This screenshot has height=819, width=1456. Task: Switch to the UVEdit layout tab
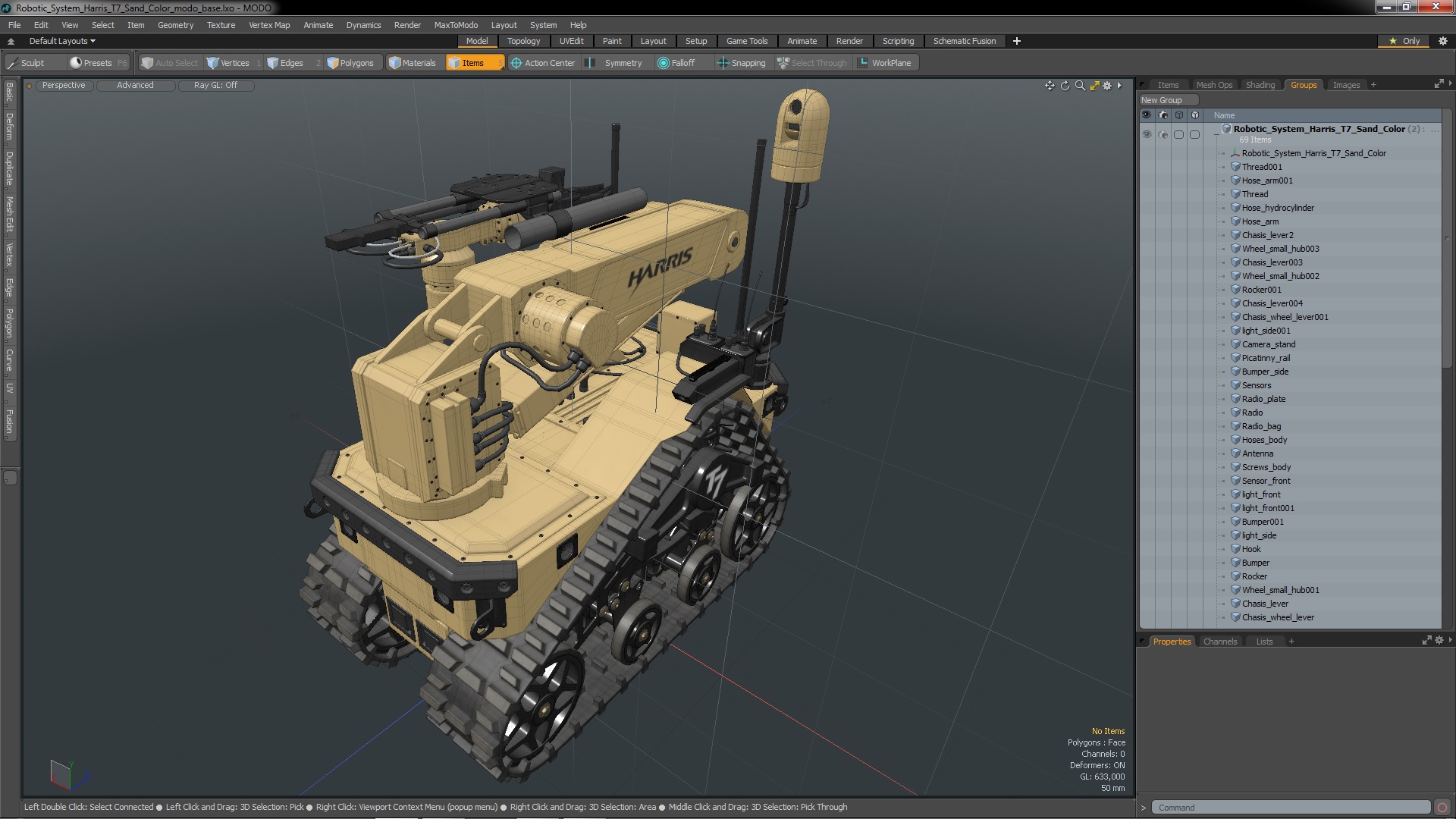click(571, 41)
